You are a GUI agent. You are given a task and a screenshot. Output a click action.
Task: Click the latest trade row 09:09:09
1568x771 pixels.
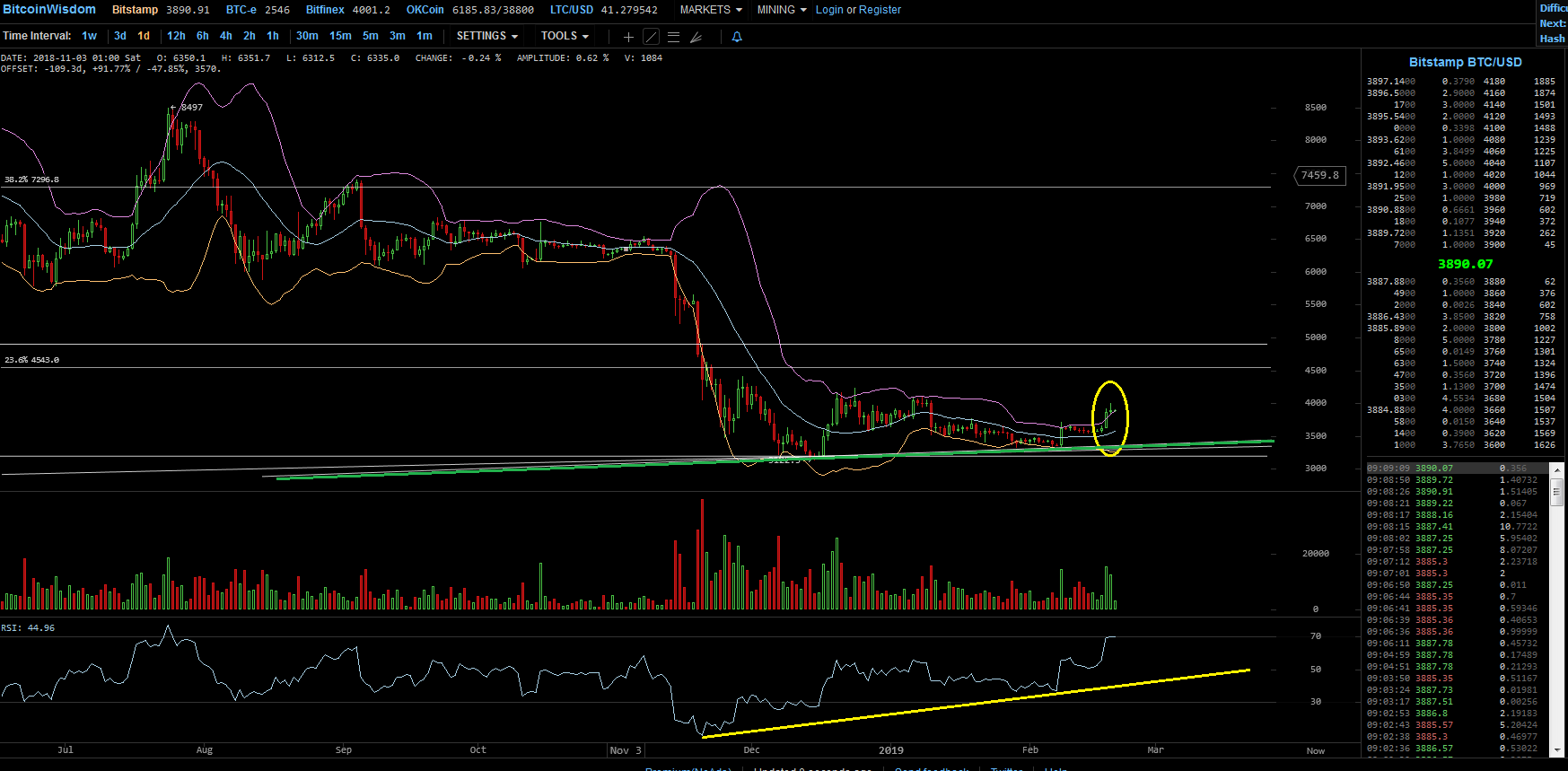click(1458, 469)
